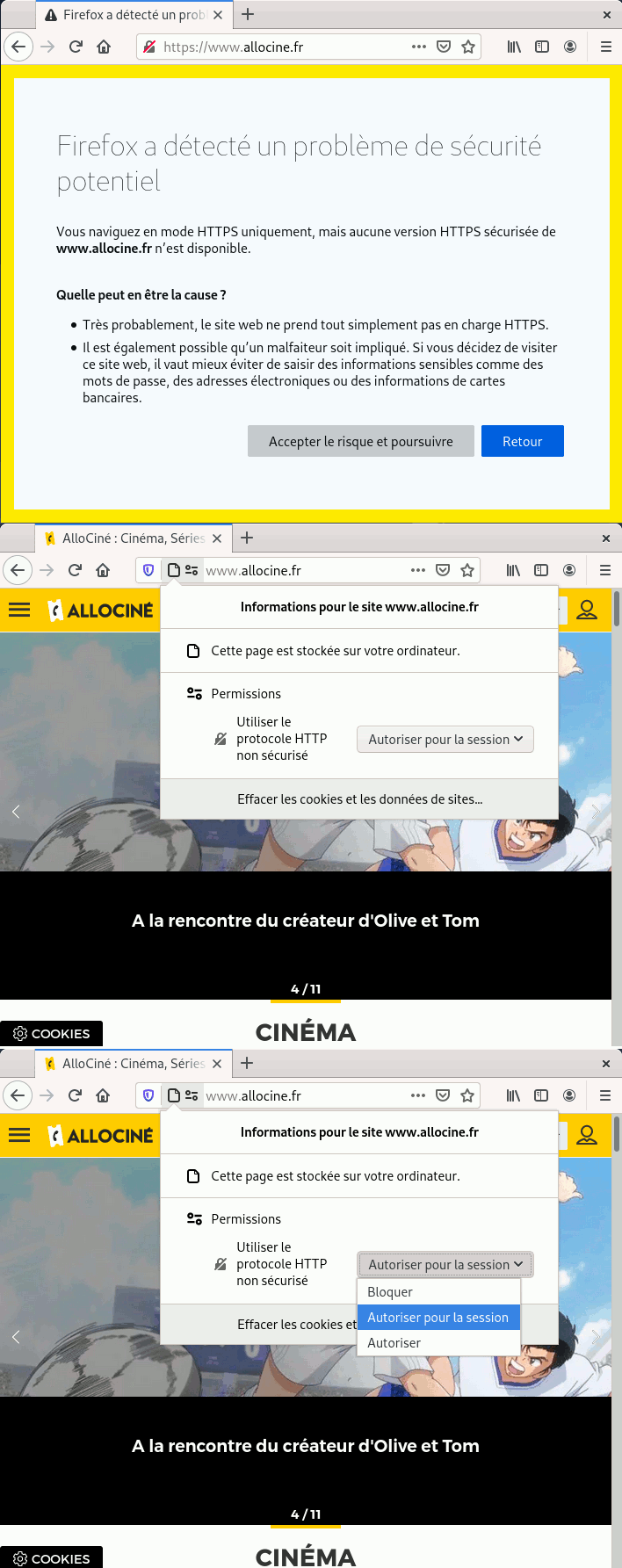Image resolution: width=622 pixels, height=1568 pixels.
Task: Click site info page icon in middle window
Action: coord(174,570)
